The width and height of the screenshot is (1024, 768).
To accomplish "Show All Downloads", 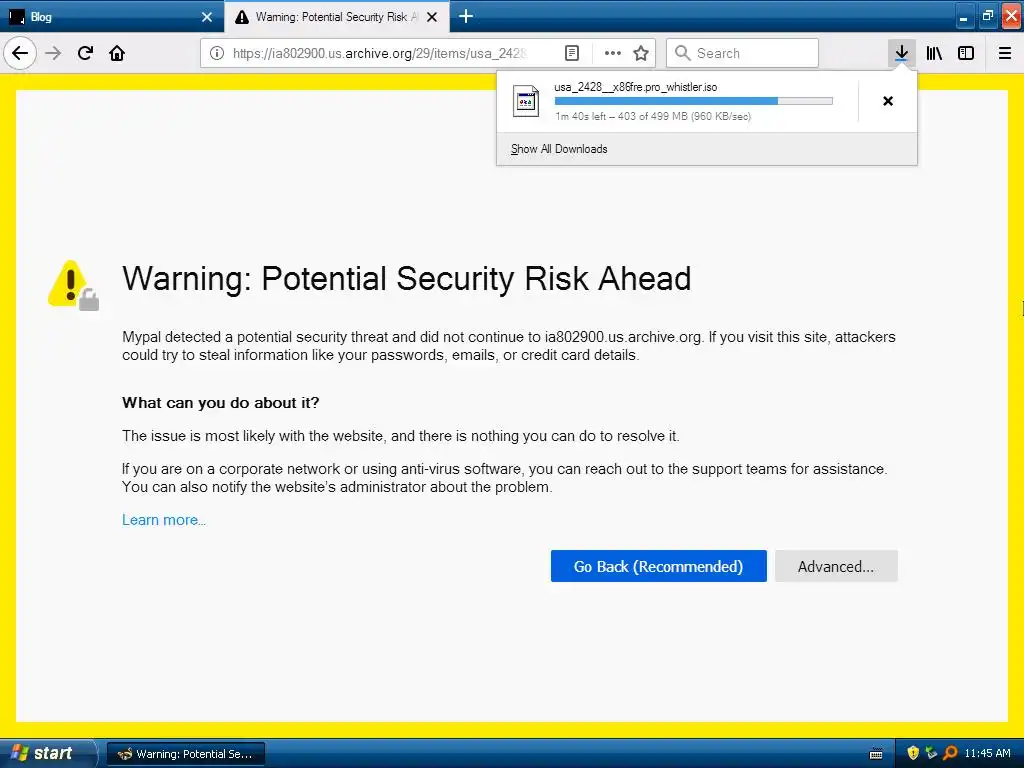I will click(x=559, y=149).
